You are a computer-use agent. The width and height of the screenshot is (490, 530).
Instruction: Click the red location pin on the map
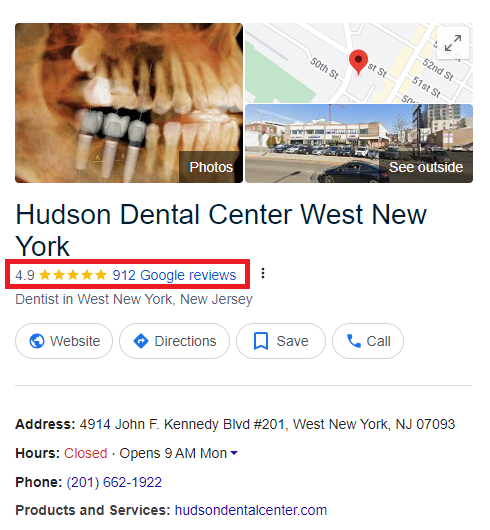click(358, 62)
